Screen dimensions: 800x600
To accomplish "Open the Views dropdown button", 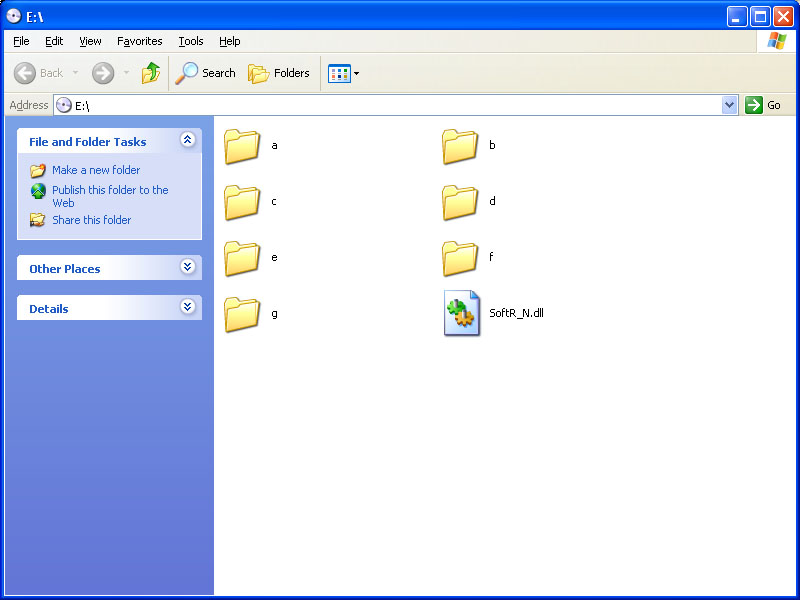I will (x=343, y=73).
